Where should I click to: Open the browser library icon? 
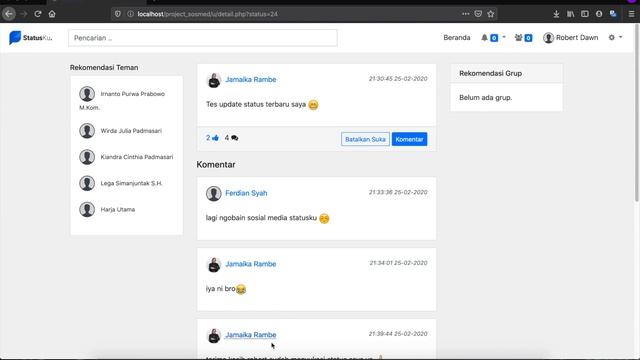(x=570, y=14)
